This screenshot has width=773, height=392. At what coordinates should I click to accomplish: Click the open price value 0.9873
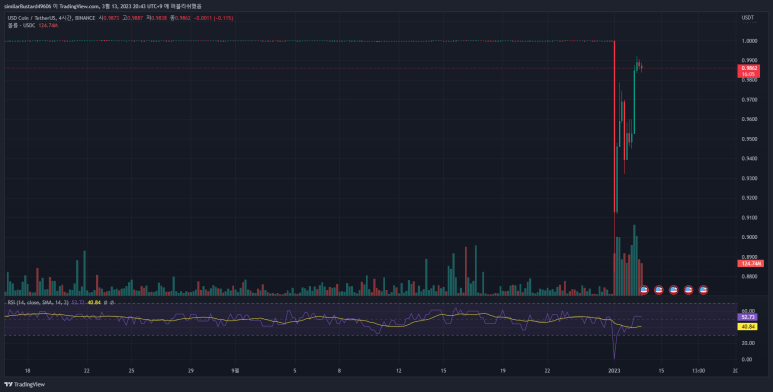[111, 18]
